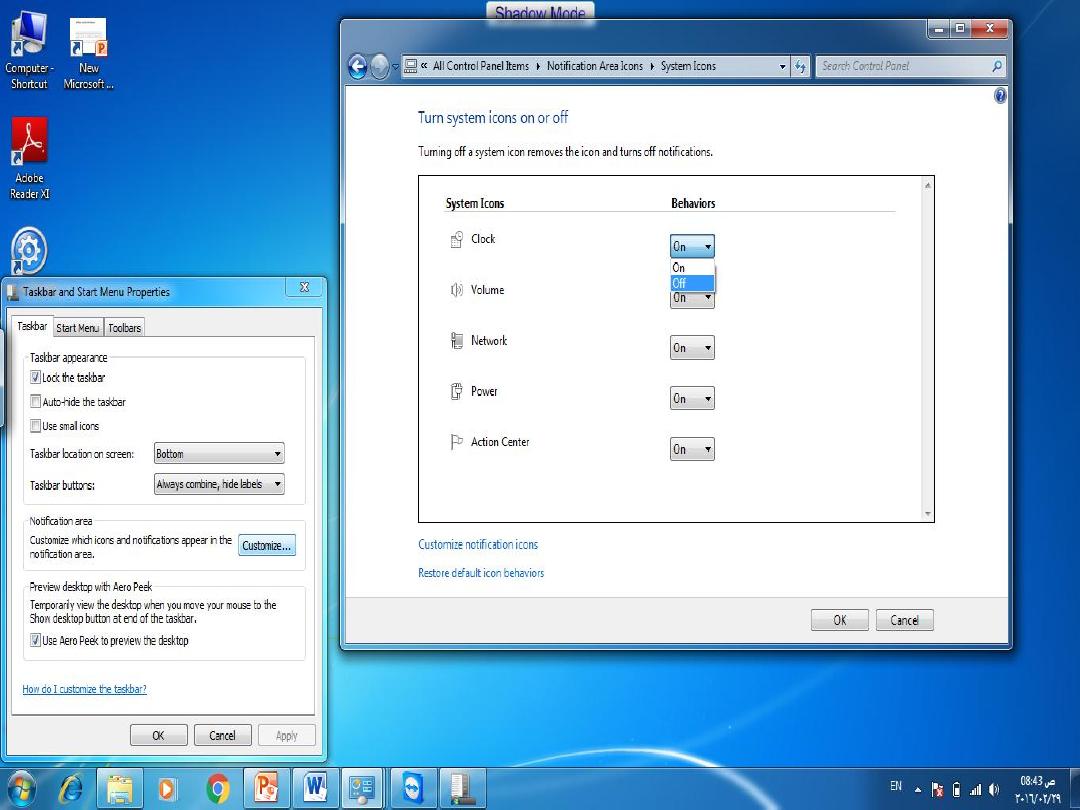Open Control Panel help question mark

[x=1000, y=96]
